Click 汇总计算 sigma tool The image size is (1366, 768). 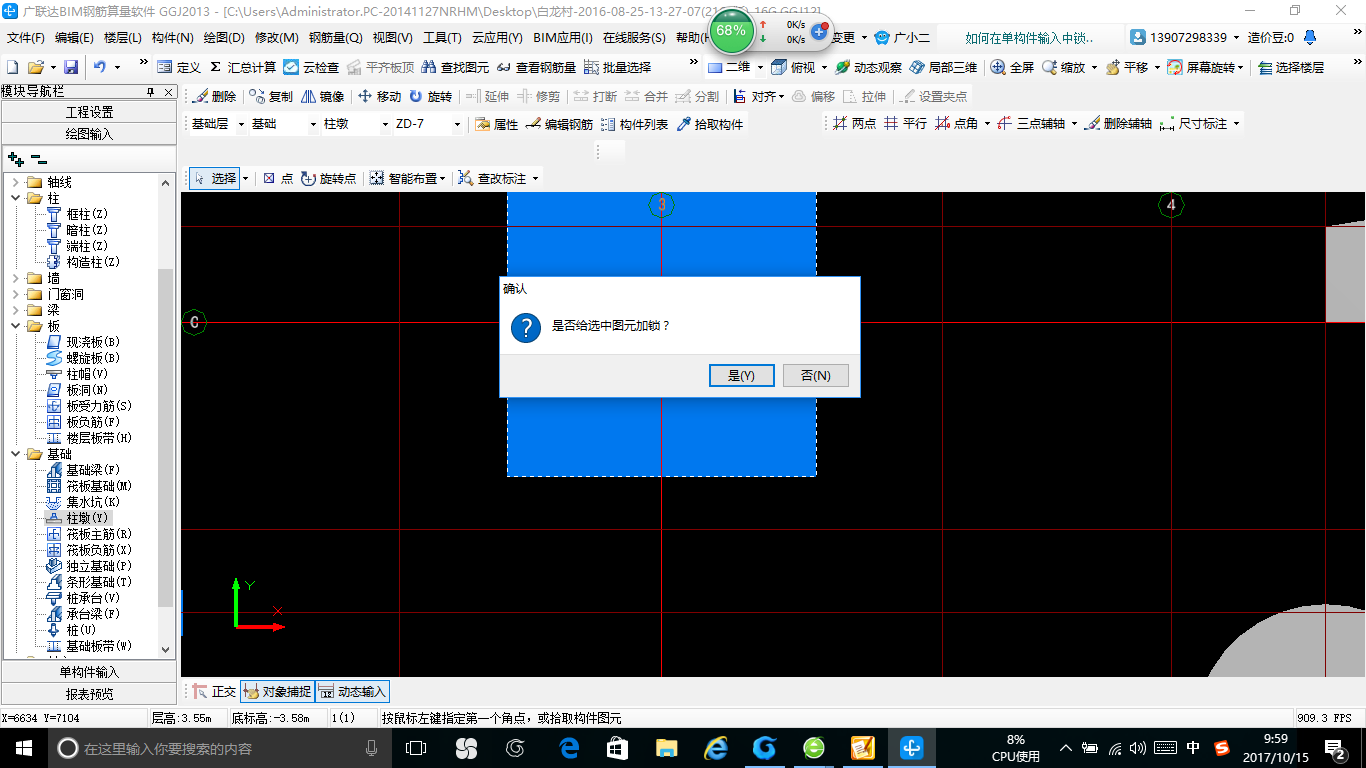(242, 67)
